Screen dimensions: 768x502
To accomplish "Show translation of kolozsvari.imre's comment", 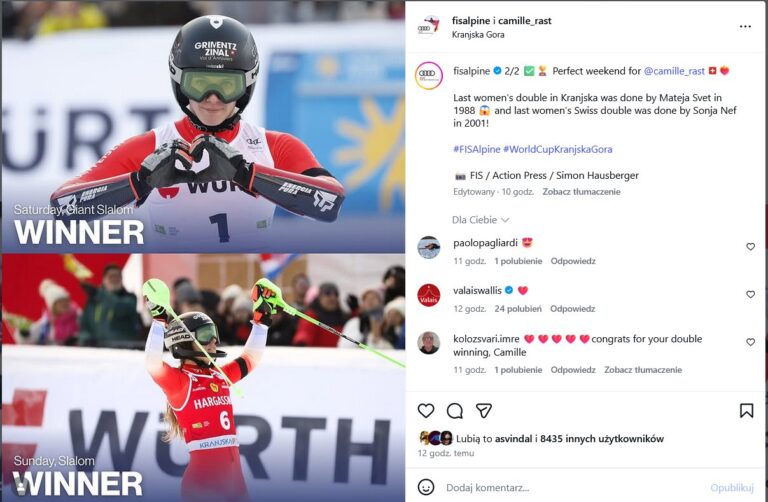I will pyautogui.click(x=643, y=370).
